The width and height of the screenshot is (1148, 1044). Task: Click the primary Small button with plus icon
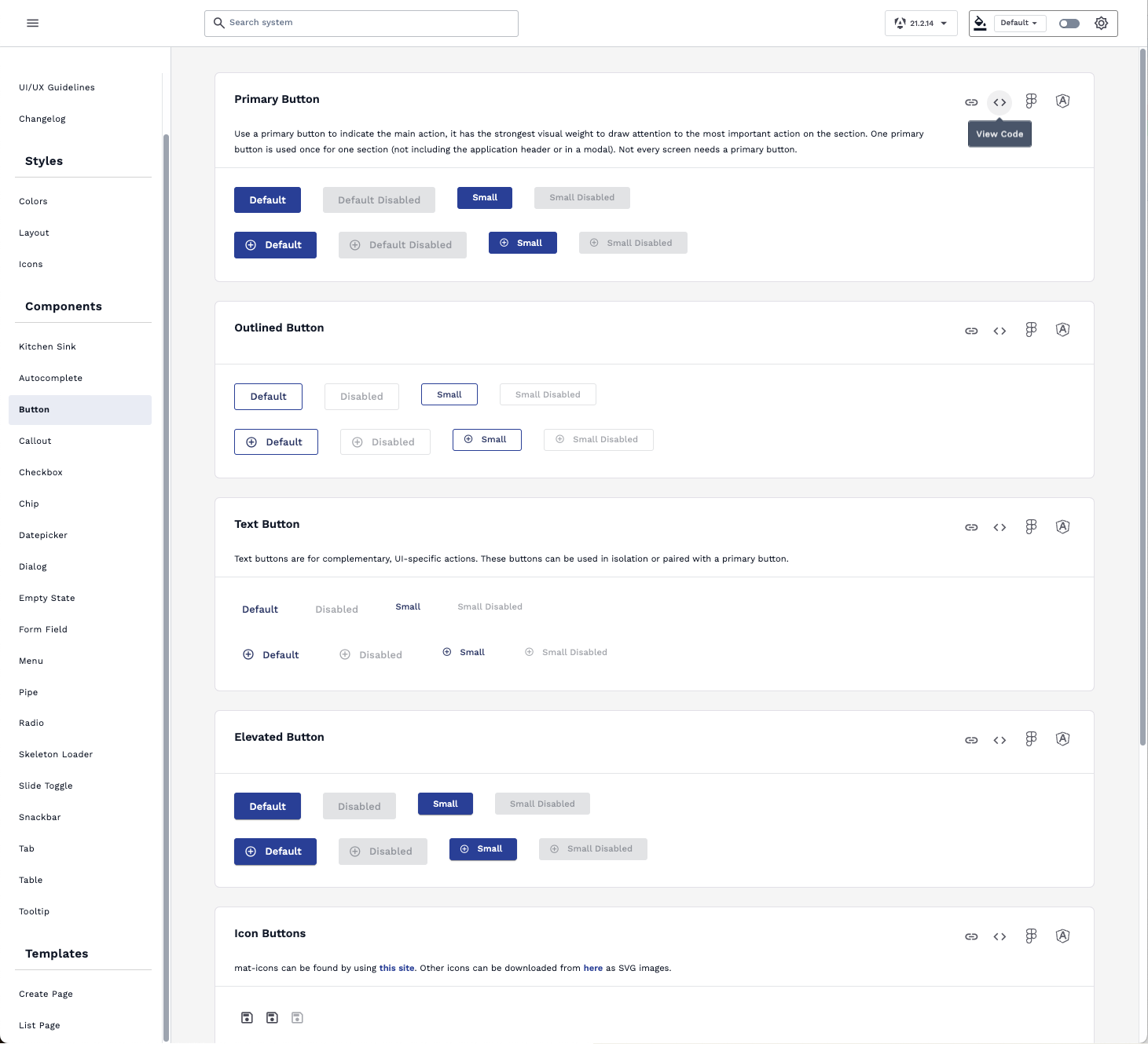[x=523, y=243]
